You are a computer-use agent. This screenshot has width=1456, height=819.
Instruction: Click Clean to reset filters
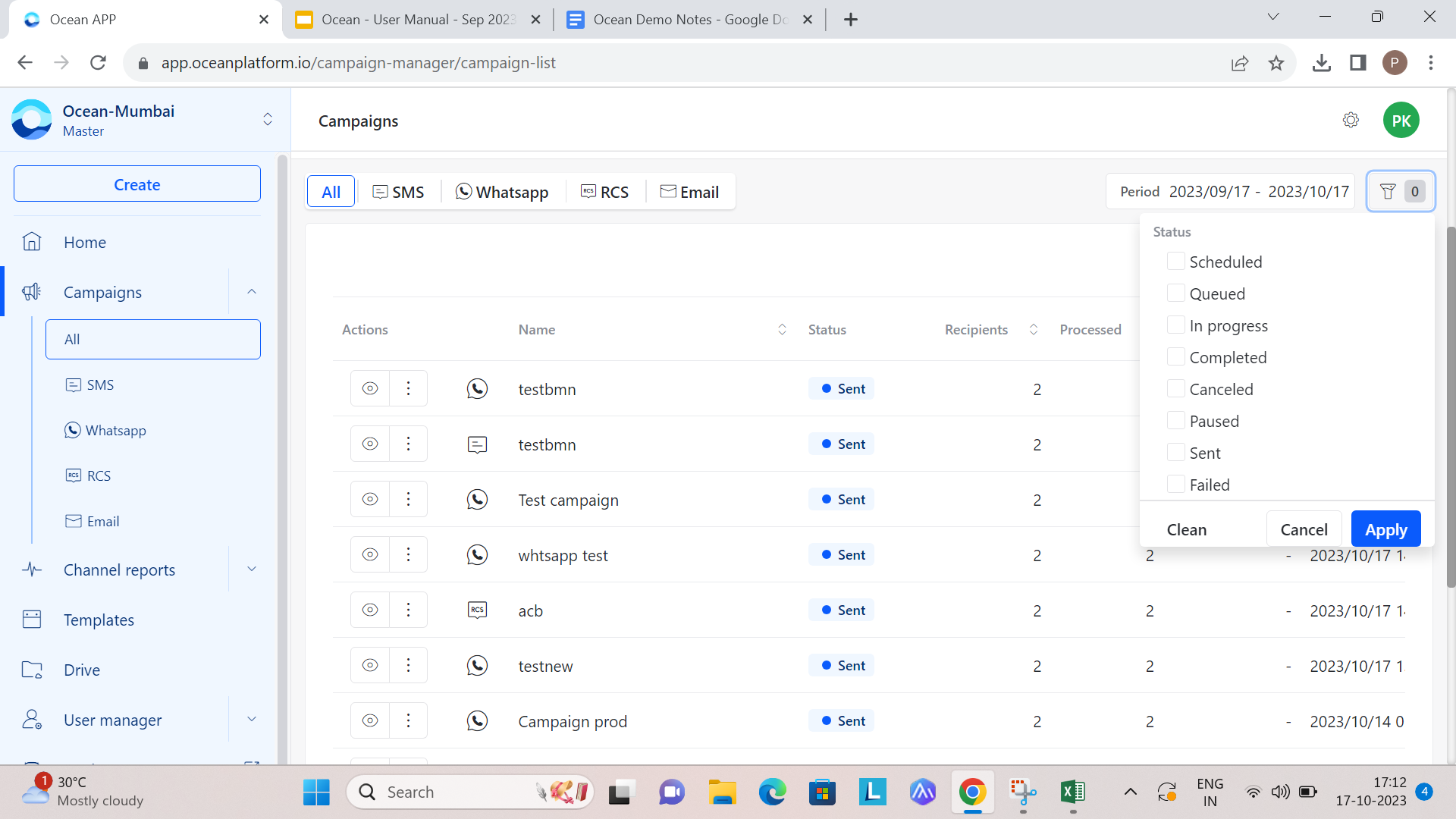[1186, 529]
